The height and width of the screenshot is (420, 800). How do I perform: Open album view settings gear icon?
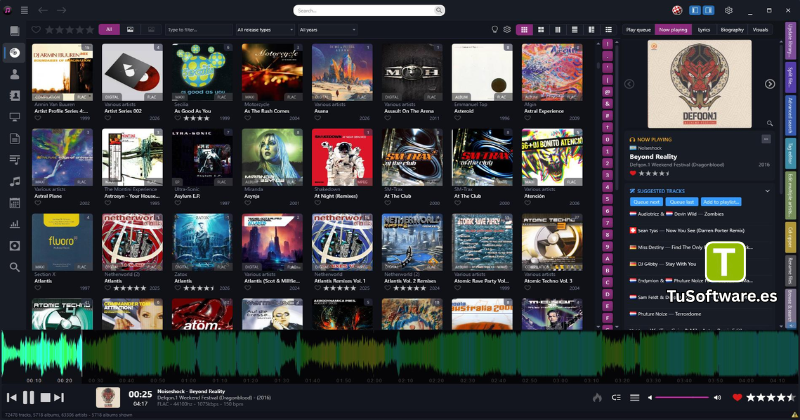coord(507,30)
